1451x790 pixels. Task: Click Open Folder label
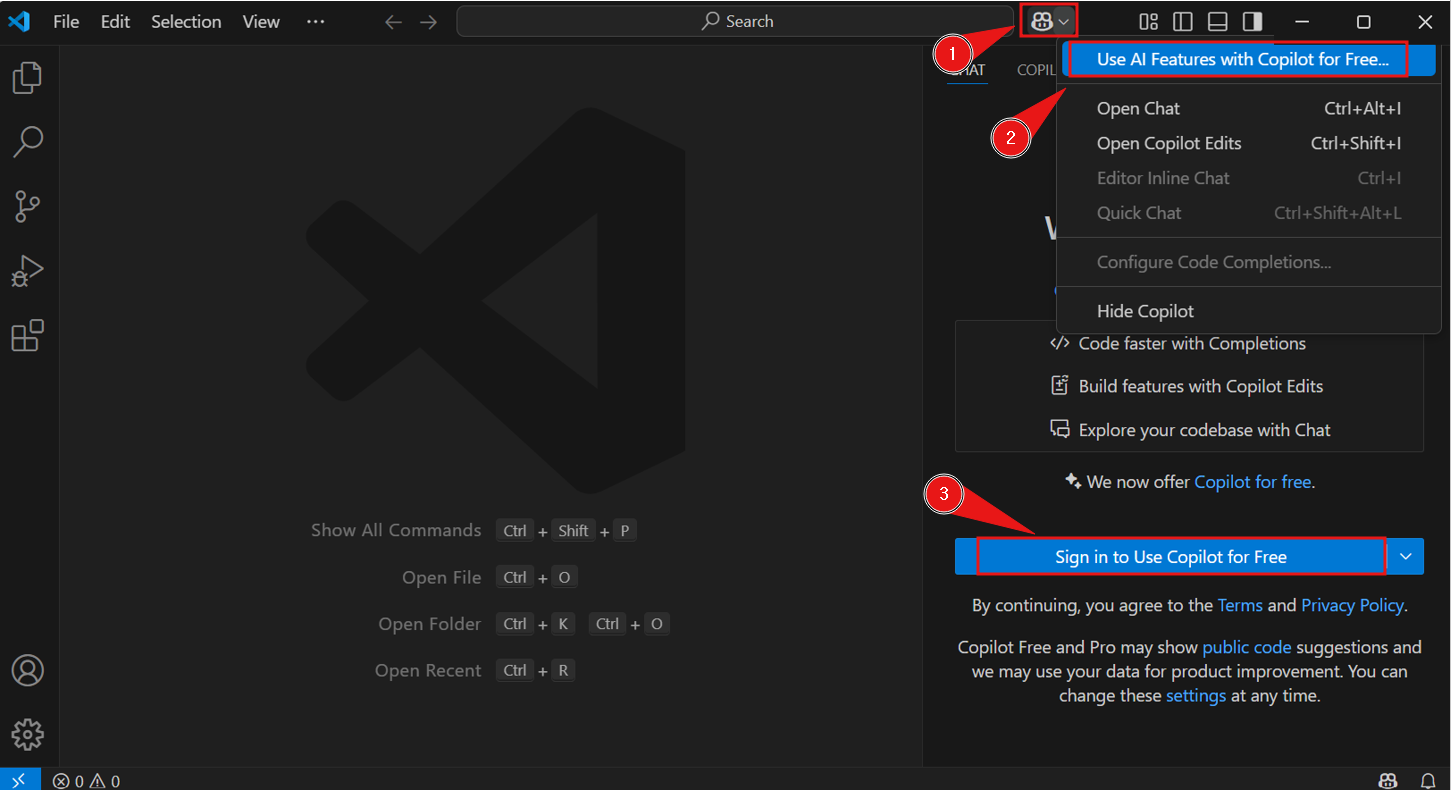(x=430, y=624)
